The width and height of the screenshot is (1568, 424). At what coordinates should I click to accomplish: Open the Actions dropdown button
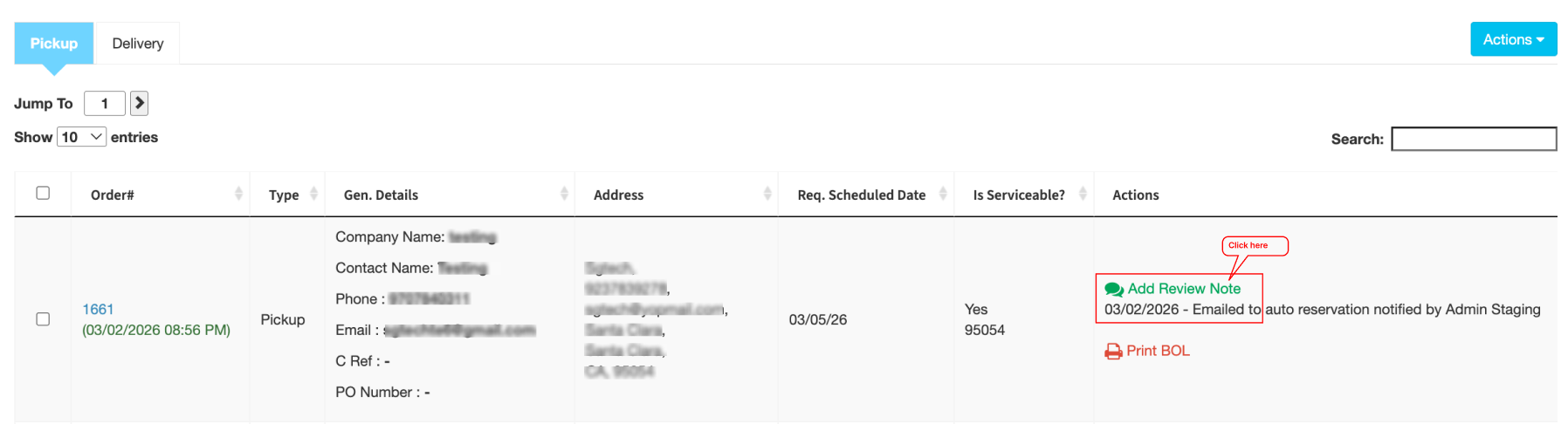pyautogui.click(x=1513, y=39)
